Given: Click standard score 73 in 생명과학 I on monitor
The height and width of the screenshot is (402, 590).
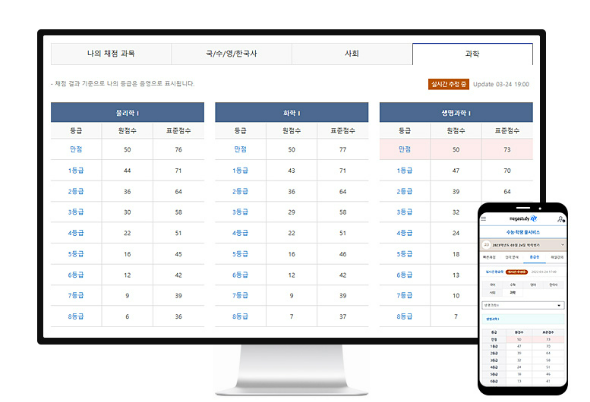Looking at the screenshot, I should coord(507,149).
